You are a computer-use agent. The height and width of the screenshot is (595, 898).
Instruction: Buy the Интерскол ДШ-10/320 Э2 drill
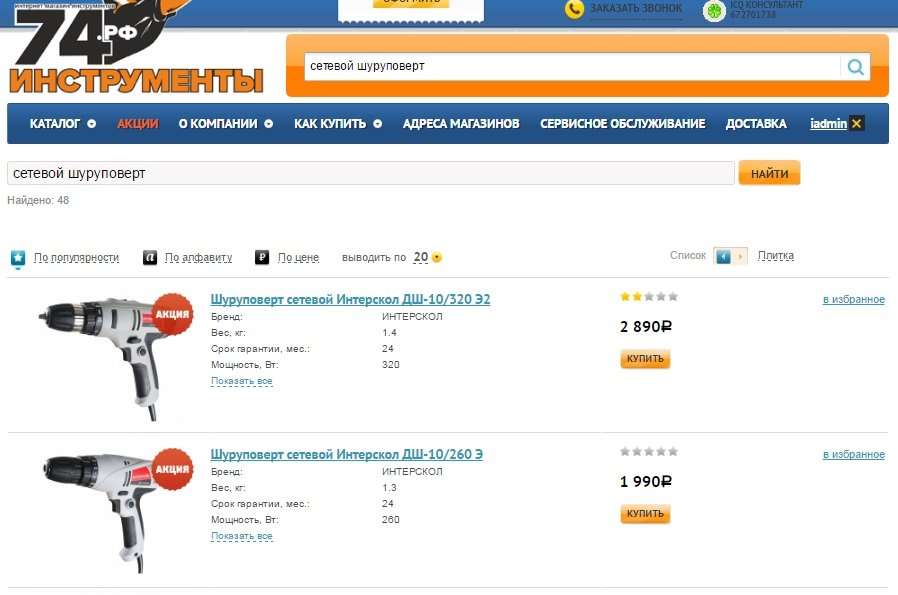[x=645, y=359]
